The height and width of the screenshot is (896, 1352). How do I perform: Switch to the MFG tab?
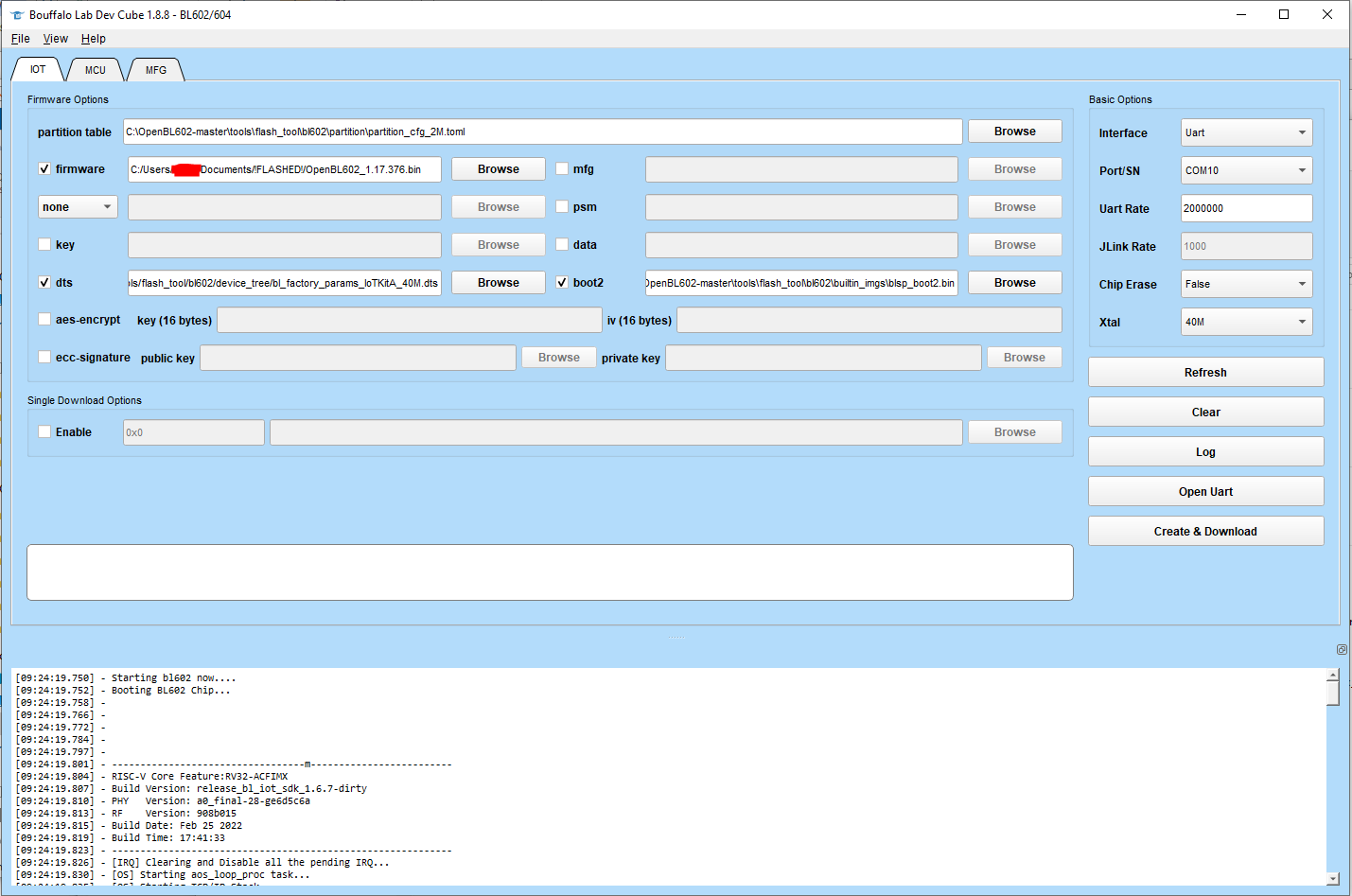pyautogui.click(x=156, y=70)
